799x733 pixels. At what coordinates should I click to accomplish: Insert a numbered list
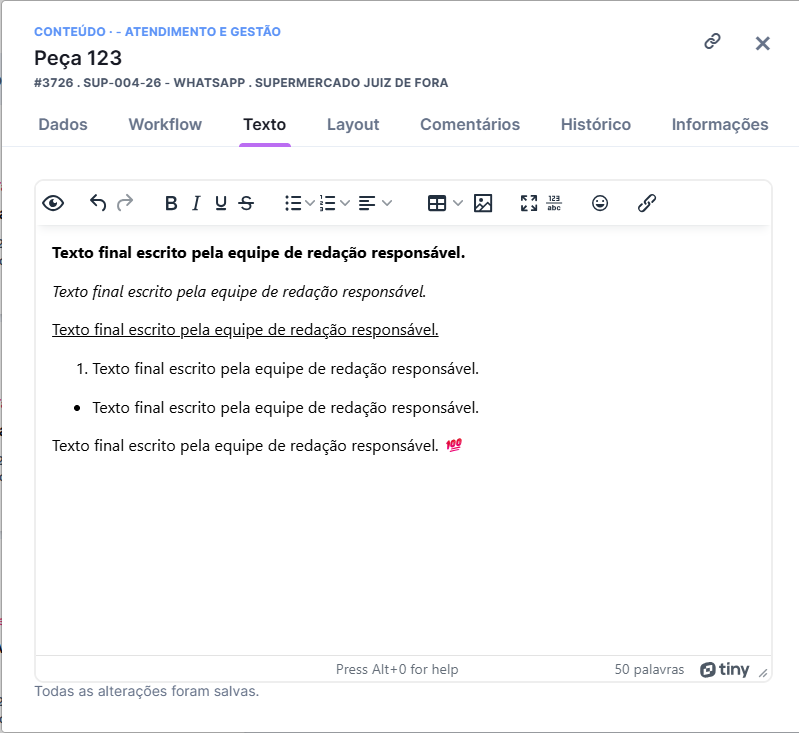(328, 203)
